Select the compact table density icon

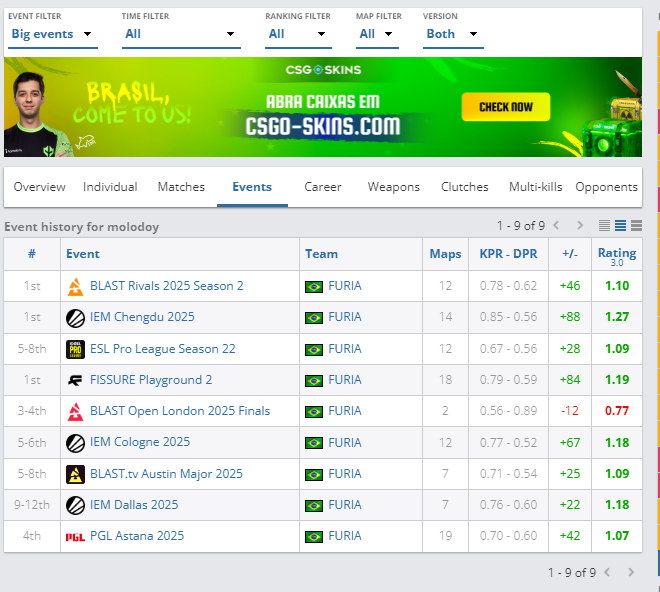click(604, 225)
